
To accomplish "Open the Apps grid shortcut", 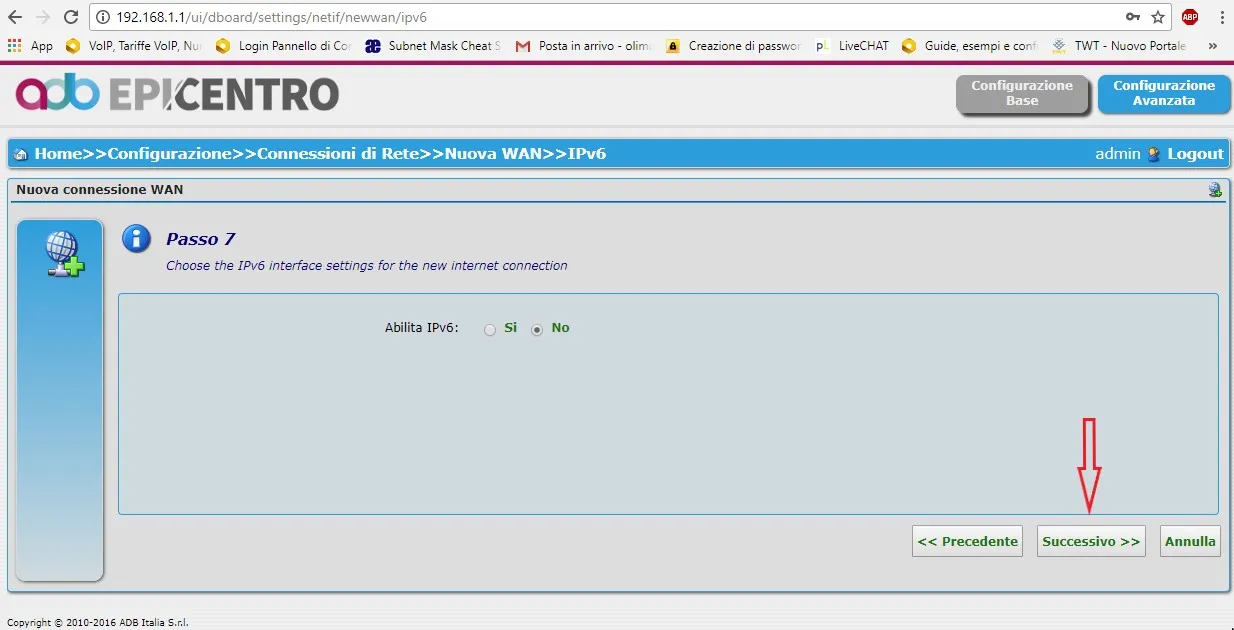I will click(15, 45).
